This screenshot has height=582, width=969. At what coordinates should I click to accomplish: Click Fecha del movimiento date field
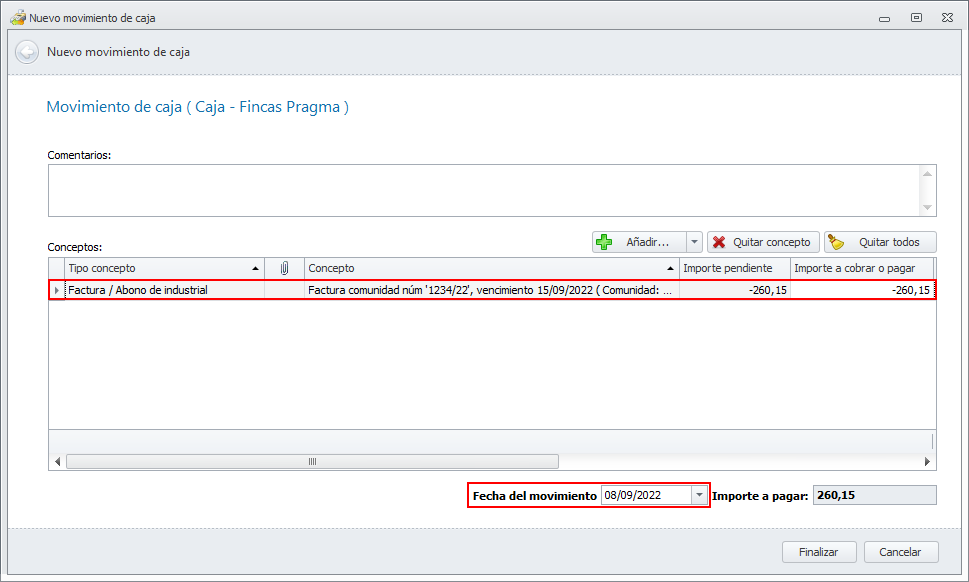646,495
